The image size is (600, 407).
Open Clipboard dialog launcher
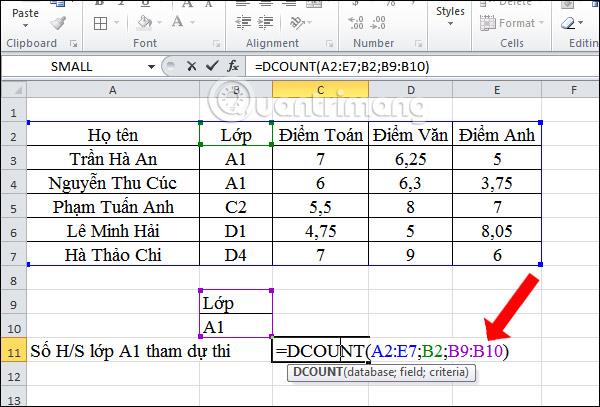pos(73,44)
